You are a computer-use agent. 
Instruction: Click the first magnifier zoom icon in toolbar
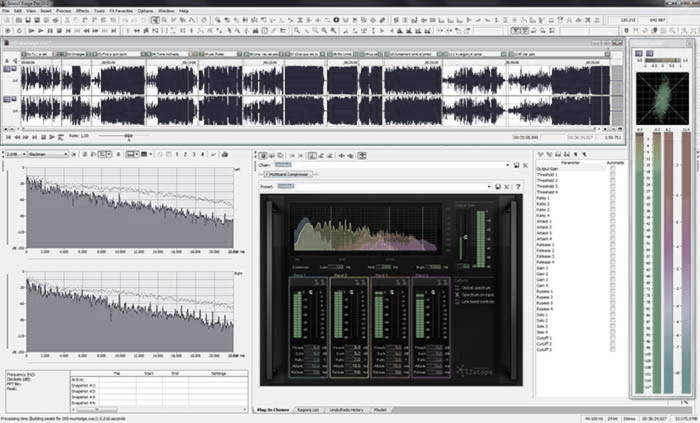tap(297, 31)
